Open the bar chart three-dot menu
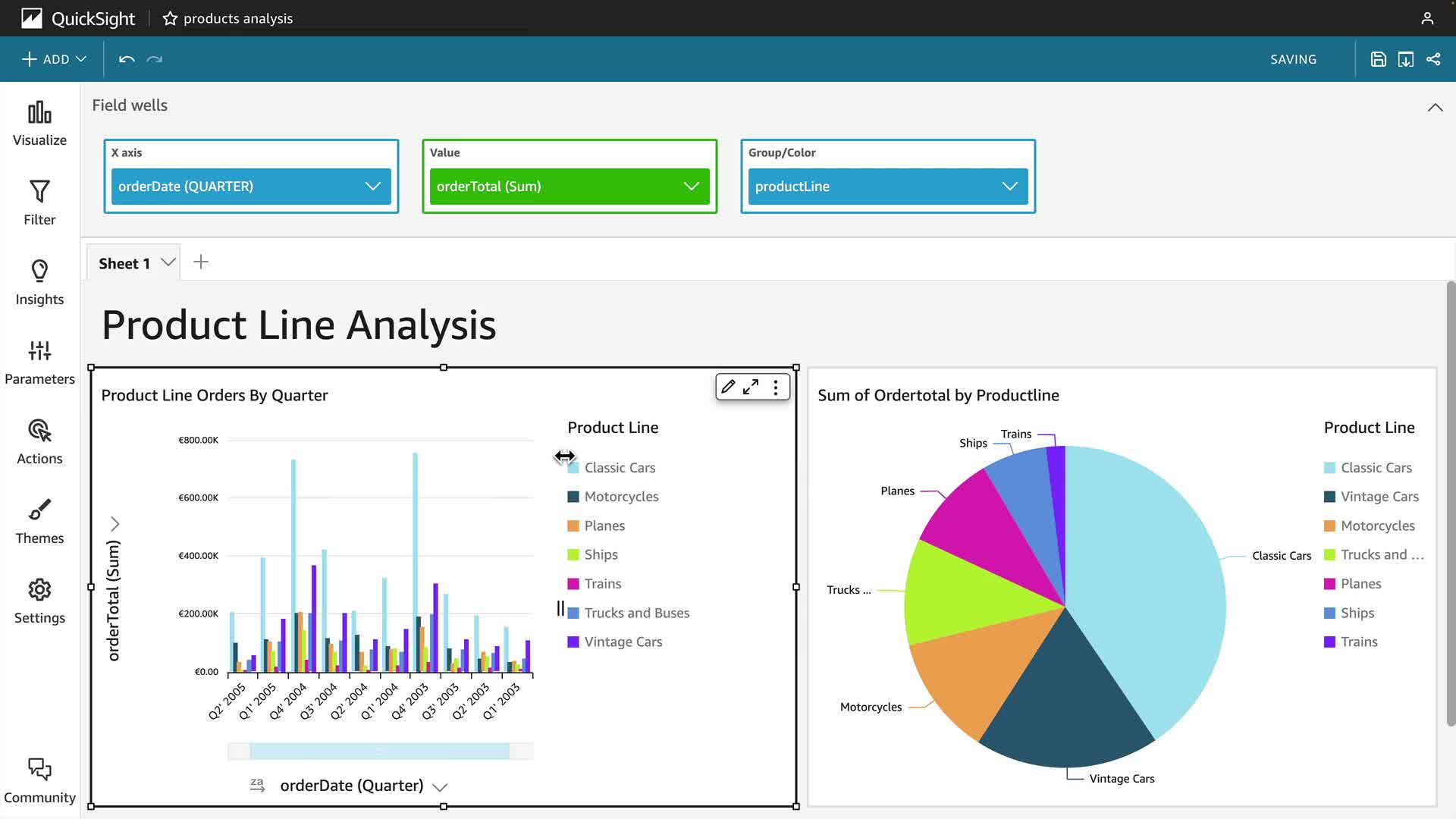 click(x=775, y=388)
